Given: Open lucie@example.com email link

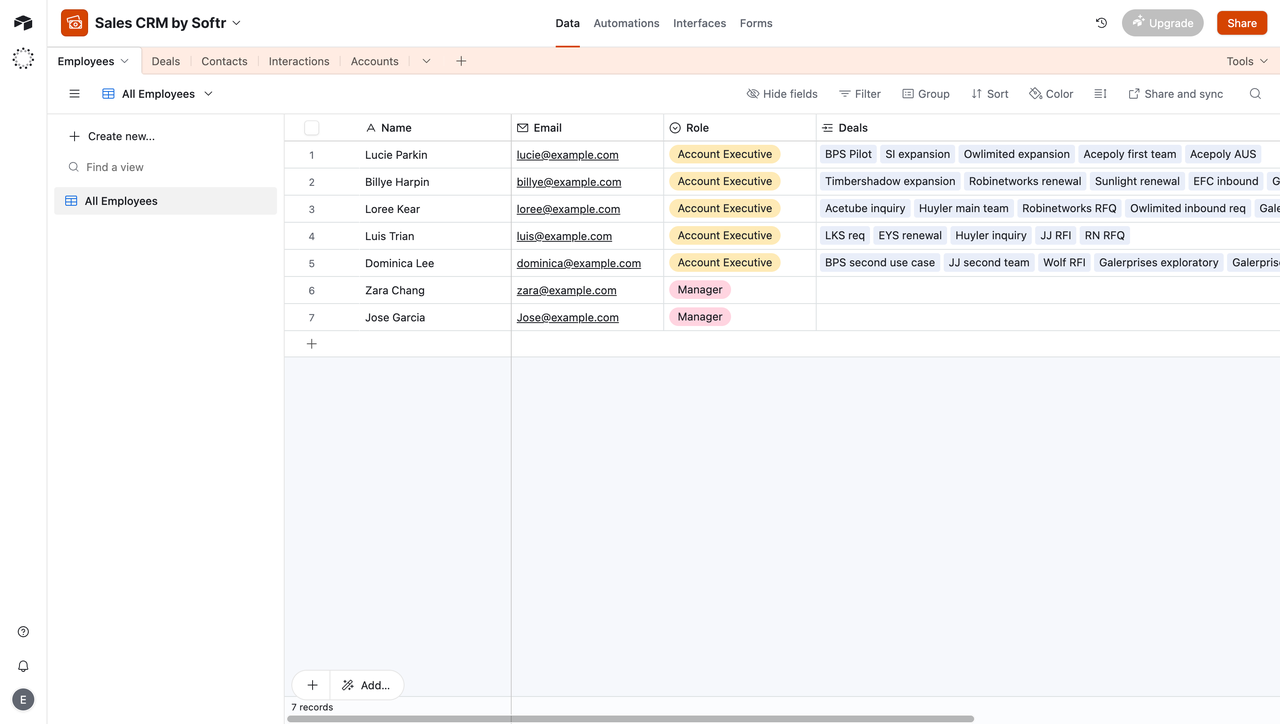Looking at the screenshot, I should click(x=567, y=154).
